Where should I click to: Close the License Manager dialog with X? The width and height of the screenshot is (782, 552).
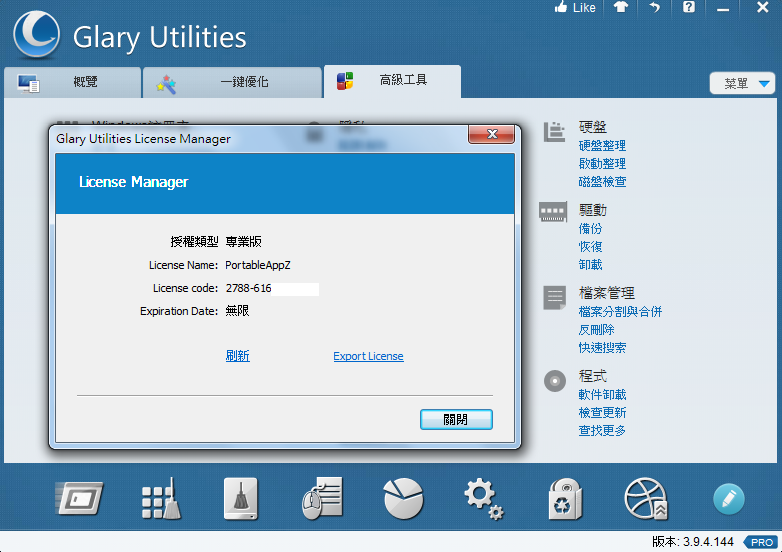pyautogui.click(x=491, y=134)
